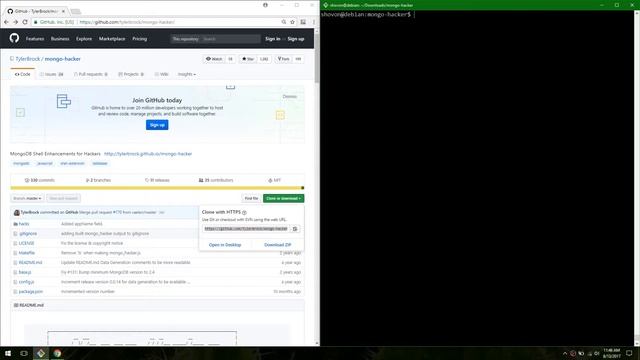
Task: Click the help icon beside Clone with HTTPS
Action: point(244,213)
